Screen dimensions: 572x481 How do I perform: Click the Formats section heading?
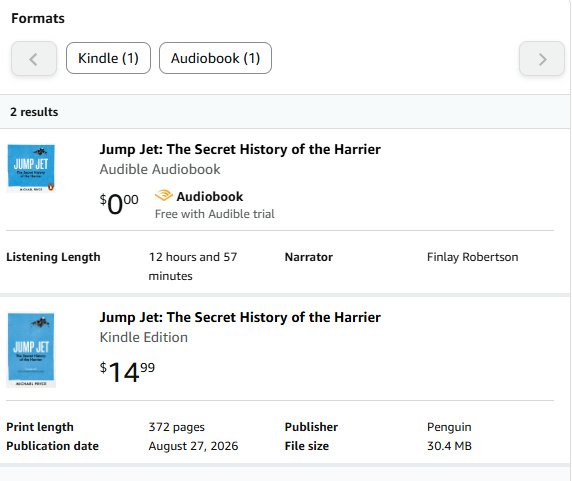click(38, 18)
